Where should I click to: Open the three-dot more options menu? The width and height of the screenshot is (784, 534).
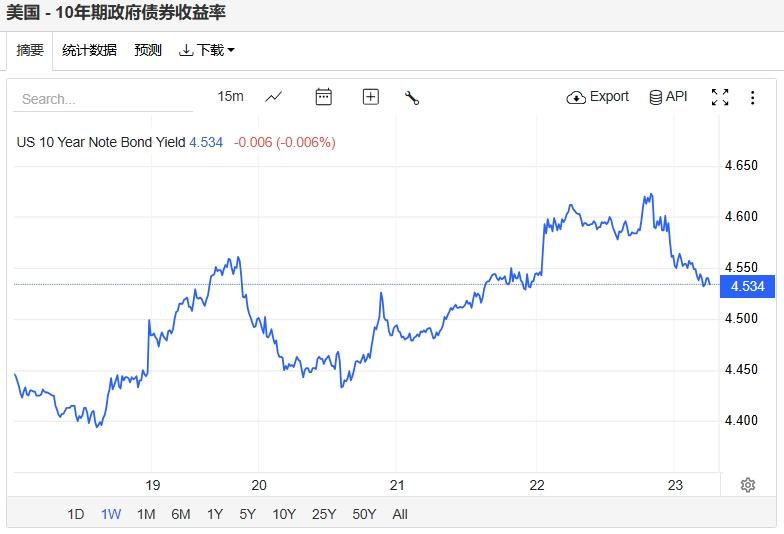click(752, 97)
